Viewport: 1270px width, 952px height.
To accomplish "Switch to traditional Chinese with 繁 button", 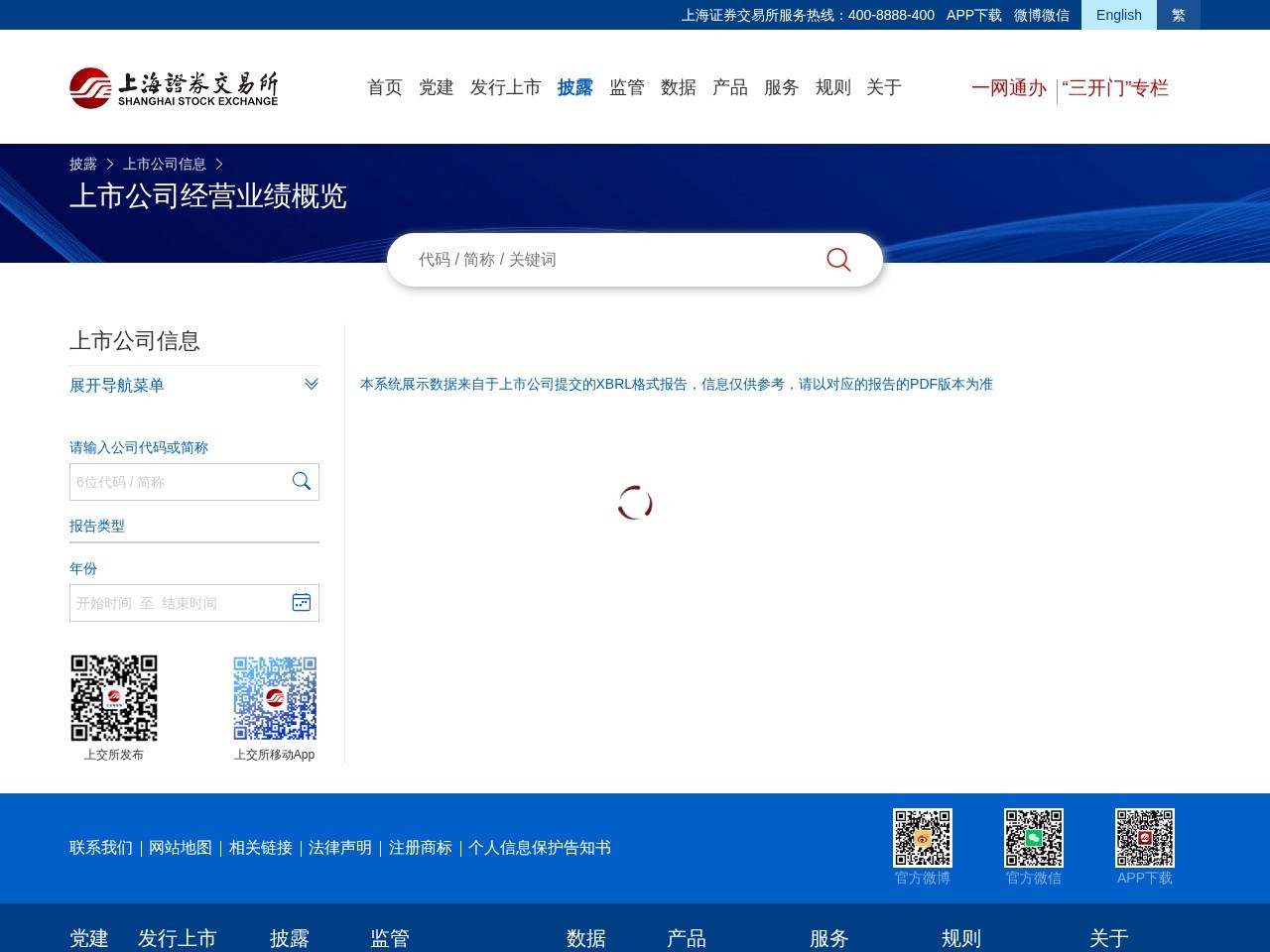I will click(1179, 15).
